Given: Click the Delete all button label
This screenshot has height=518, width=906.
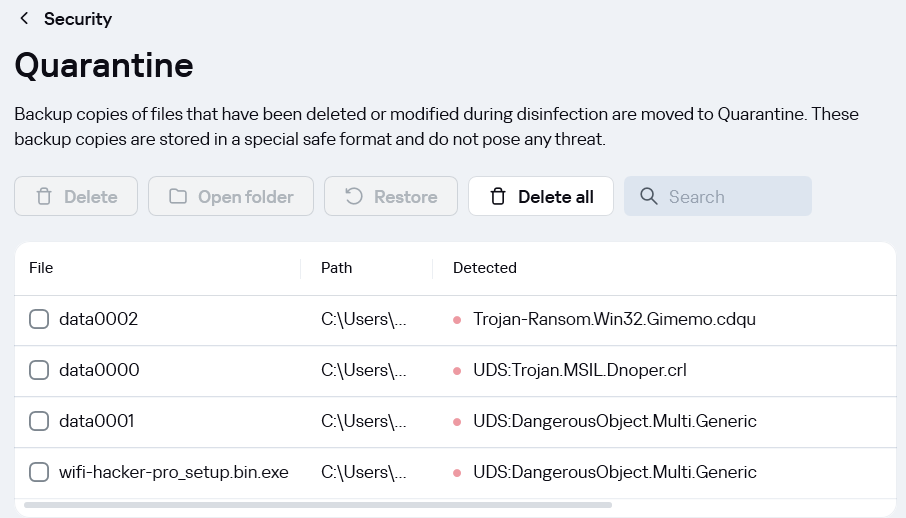Looking at the screenshot, I should pyautogui.click(x=556, y=197).
